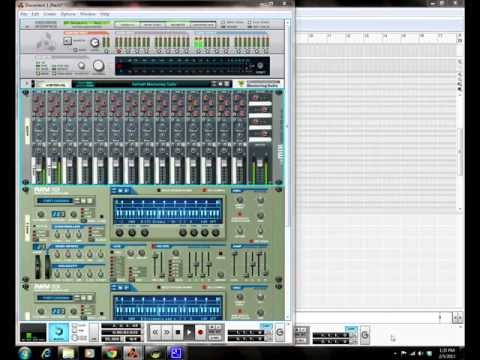Stop playback with the transport Stop button
This screenshot has height=360, width=480.
pyautogui.click(x=178, y=332)
